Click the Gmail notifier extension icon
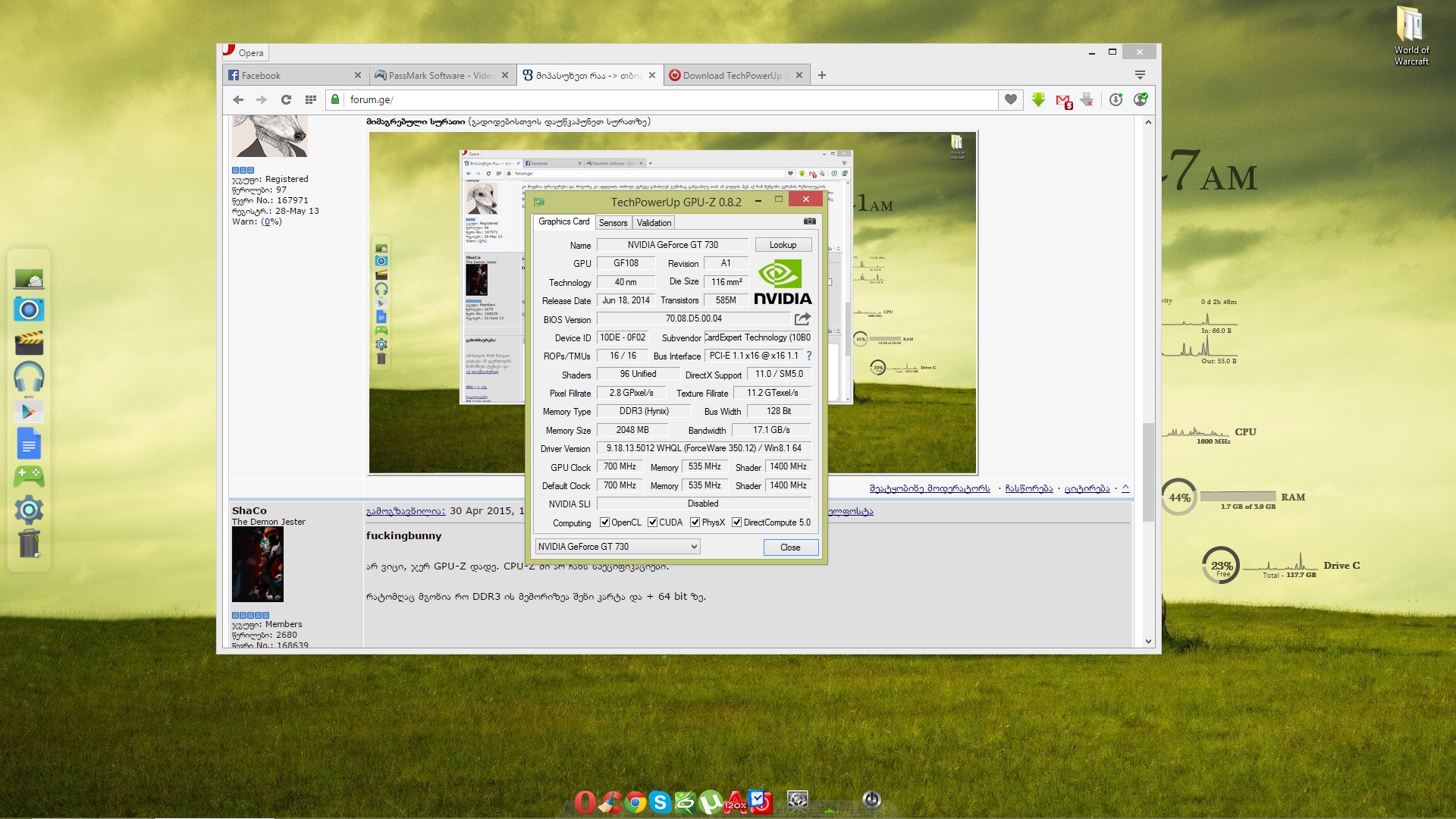 pyautogui.click(x=1063, y=100)
